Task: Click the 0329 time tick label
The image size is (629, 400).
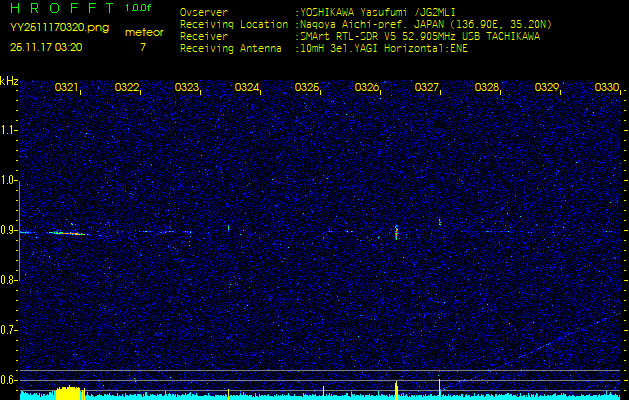Action: (547, 88)
